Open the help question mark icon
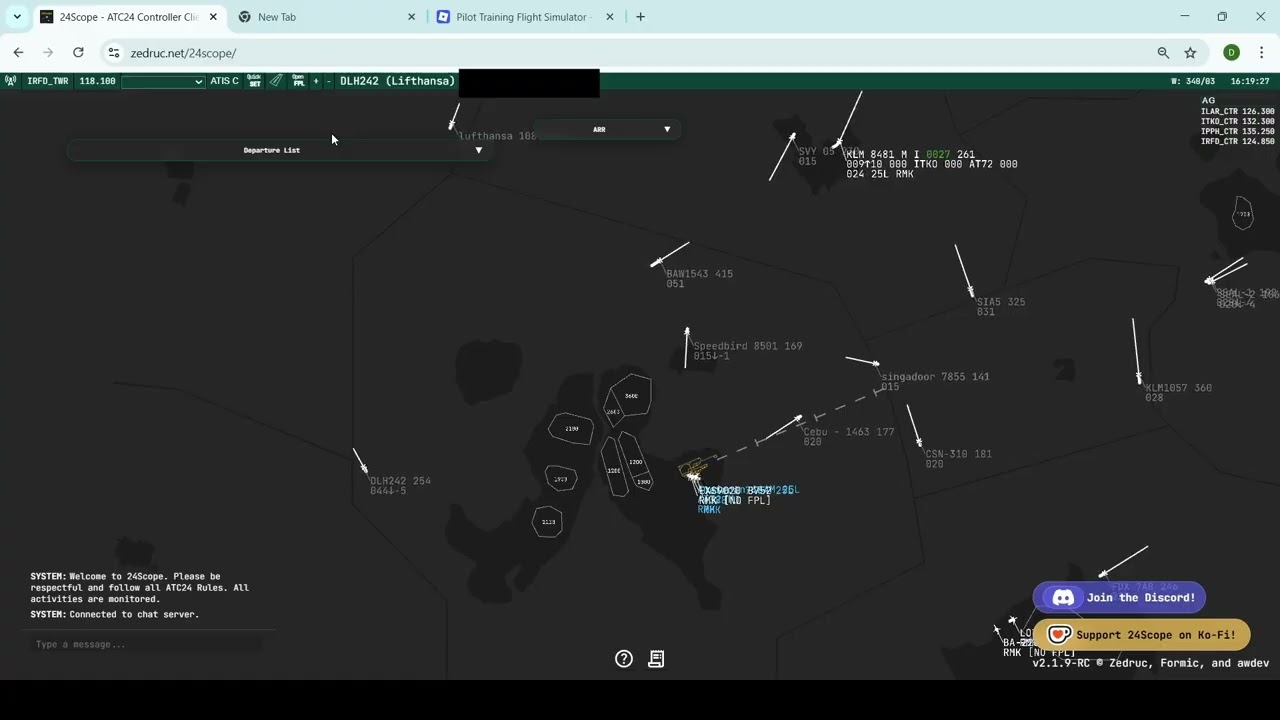This screenshot has height=720, width=1280. coord(624,659)
